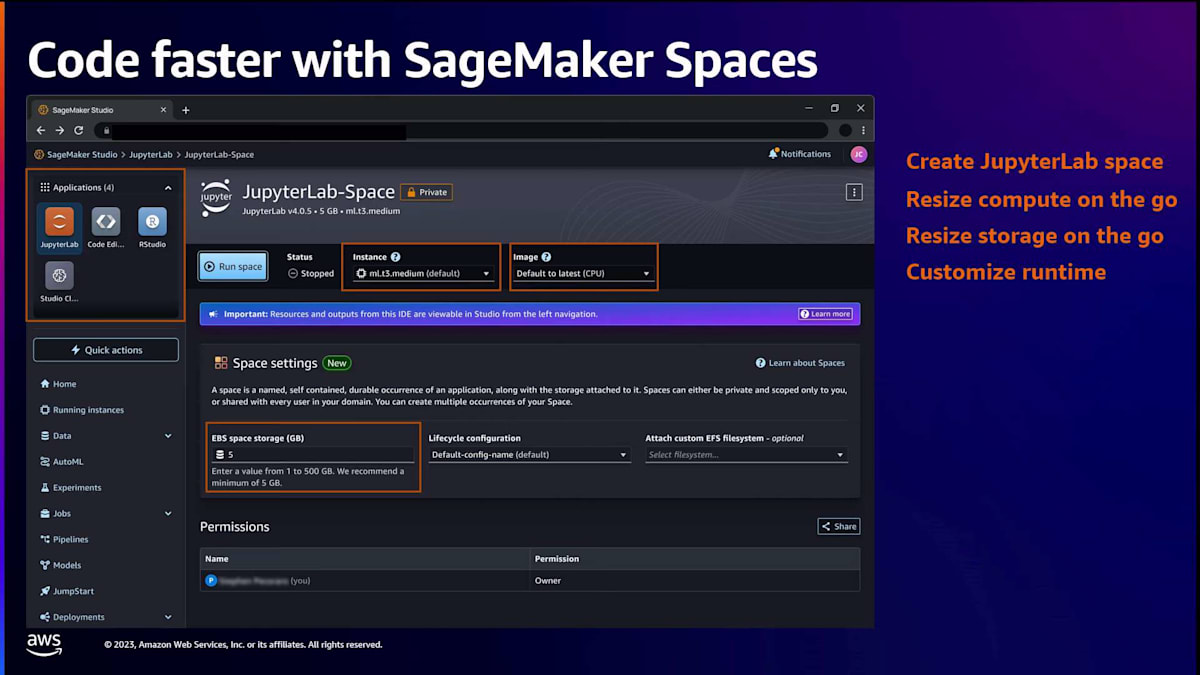This screenshot has width=1200, height=675.
Task: Open a new browser tab with plus
Action: click(x=186, y=110)
